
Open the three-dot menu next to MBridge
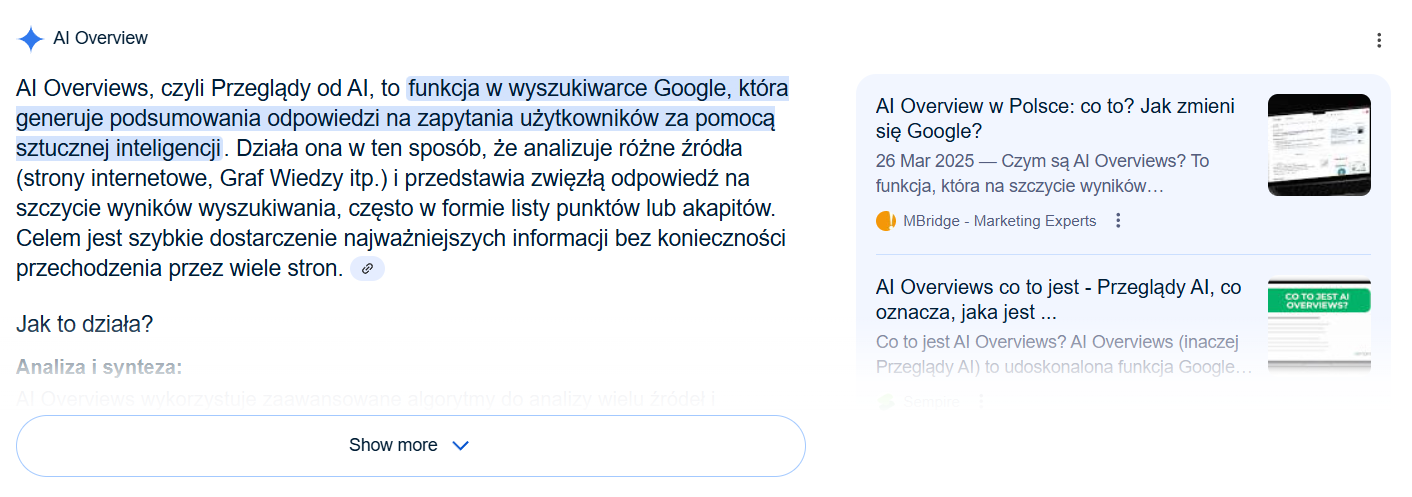[1119, 221]
